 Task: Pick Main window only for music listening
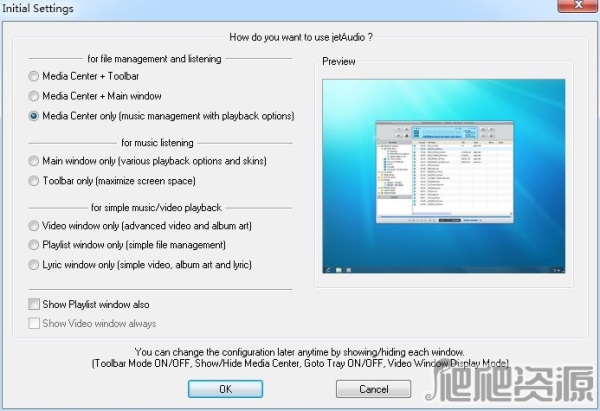point(35,161)
